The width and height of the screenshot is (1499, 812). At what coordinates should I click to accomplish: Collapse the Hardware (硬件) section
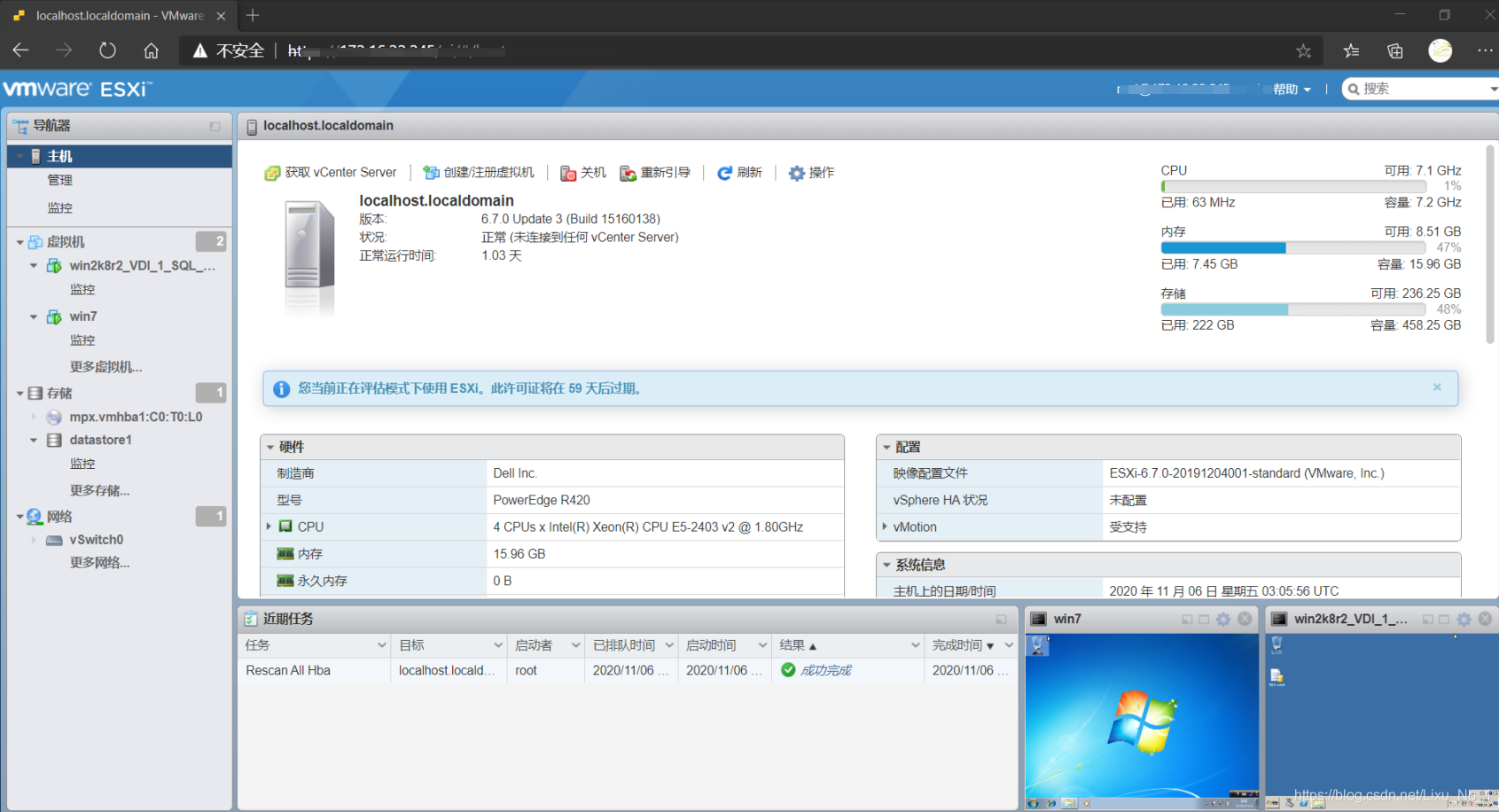pyautogui.click(x=270, y=447)
